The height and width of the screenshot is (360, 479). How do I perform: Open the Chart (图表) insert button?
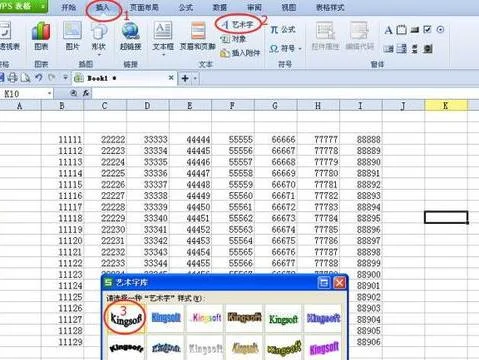click(x=41, y=36)
